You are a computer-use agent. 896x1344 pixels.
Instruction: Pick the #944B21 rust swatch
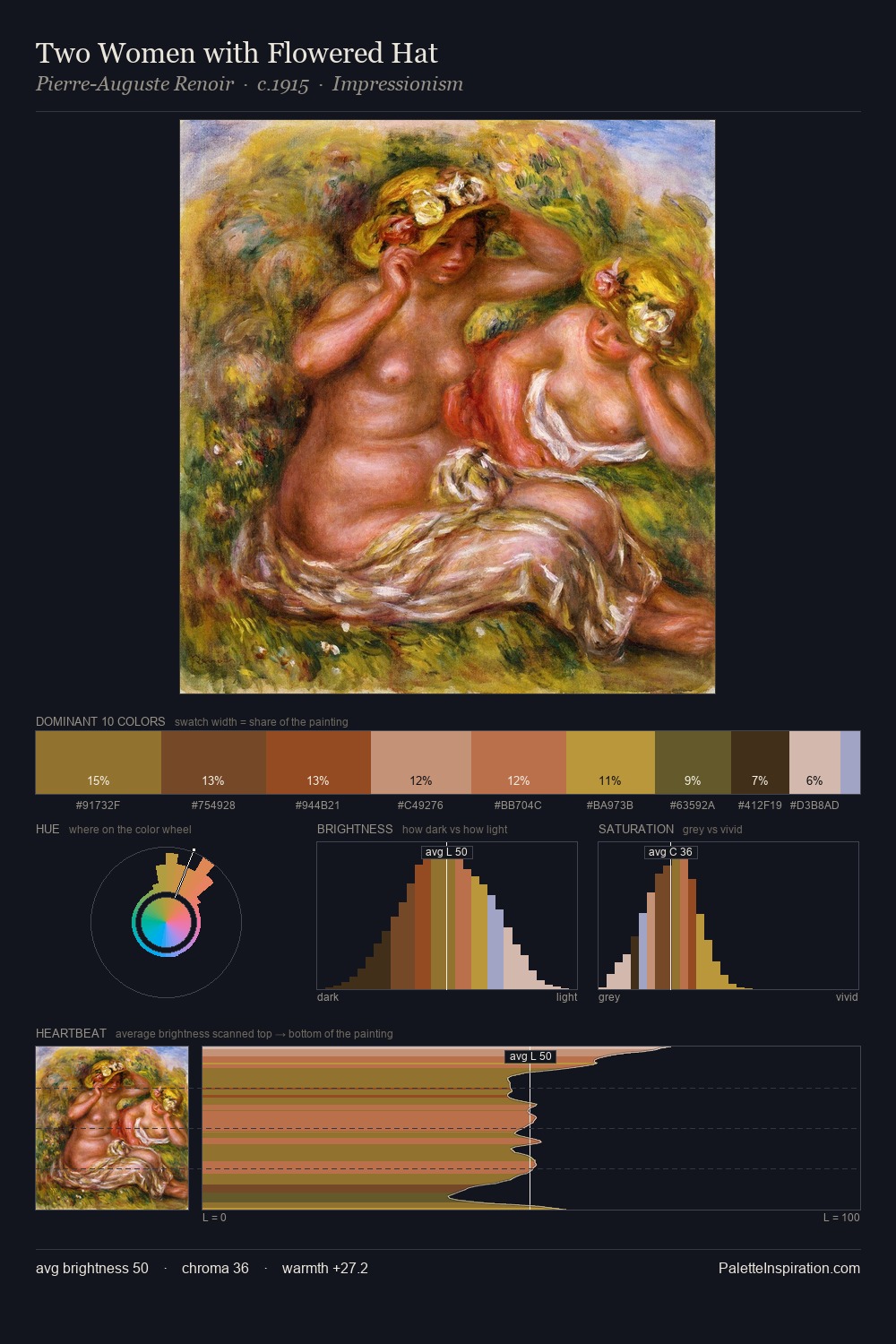[x=318, y=762]
